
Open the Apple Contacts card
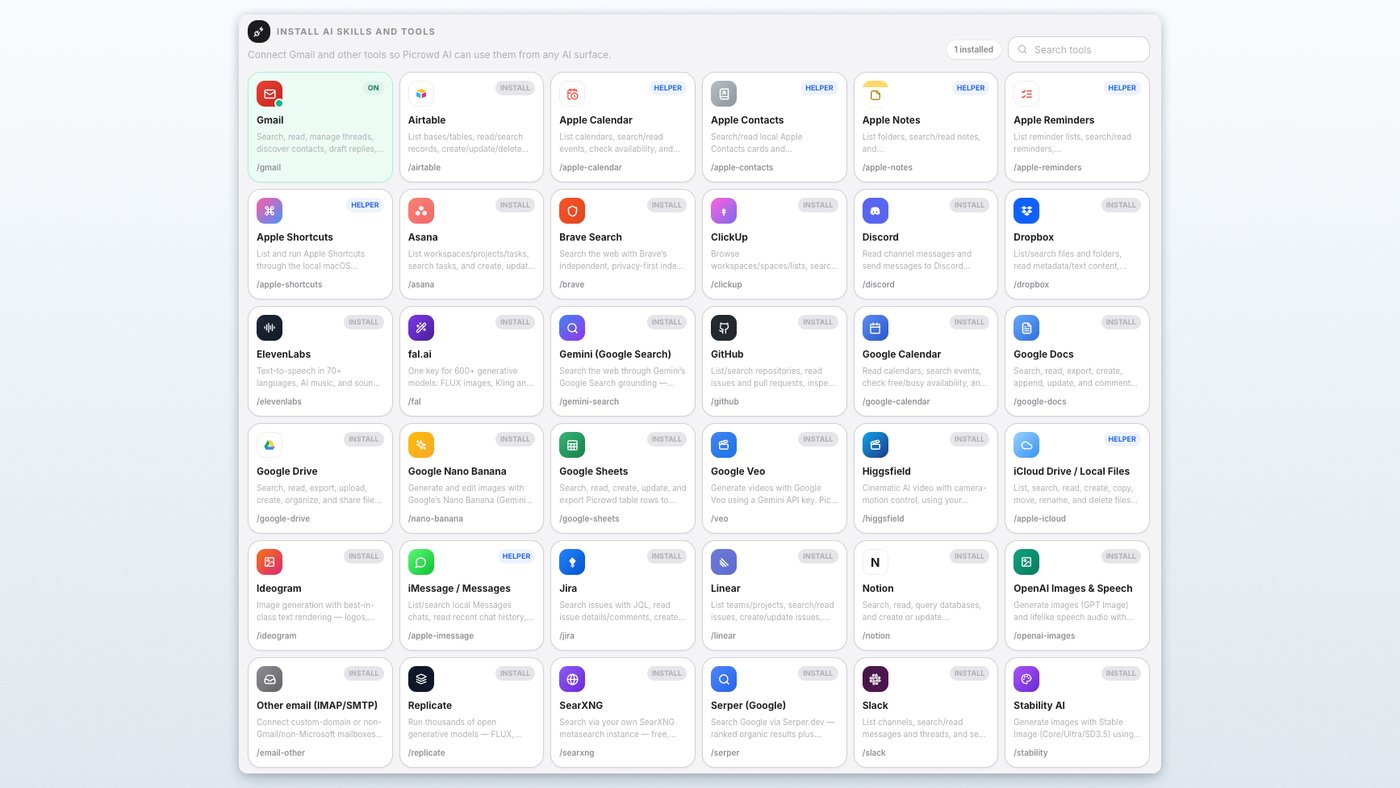(x=774, y=127)
